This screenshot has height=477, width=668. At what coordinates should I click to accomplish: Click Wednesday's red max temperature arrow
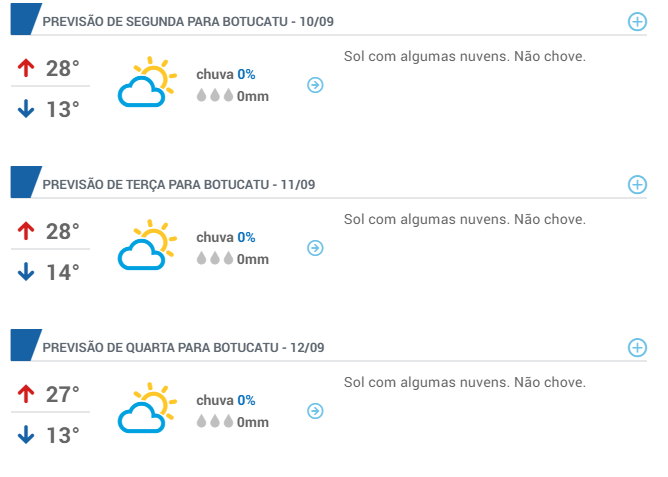pyautogui.click(x=26, y=394)
